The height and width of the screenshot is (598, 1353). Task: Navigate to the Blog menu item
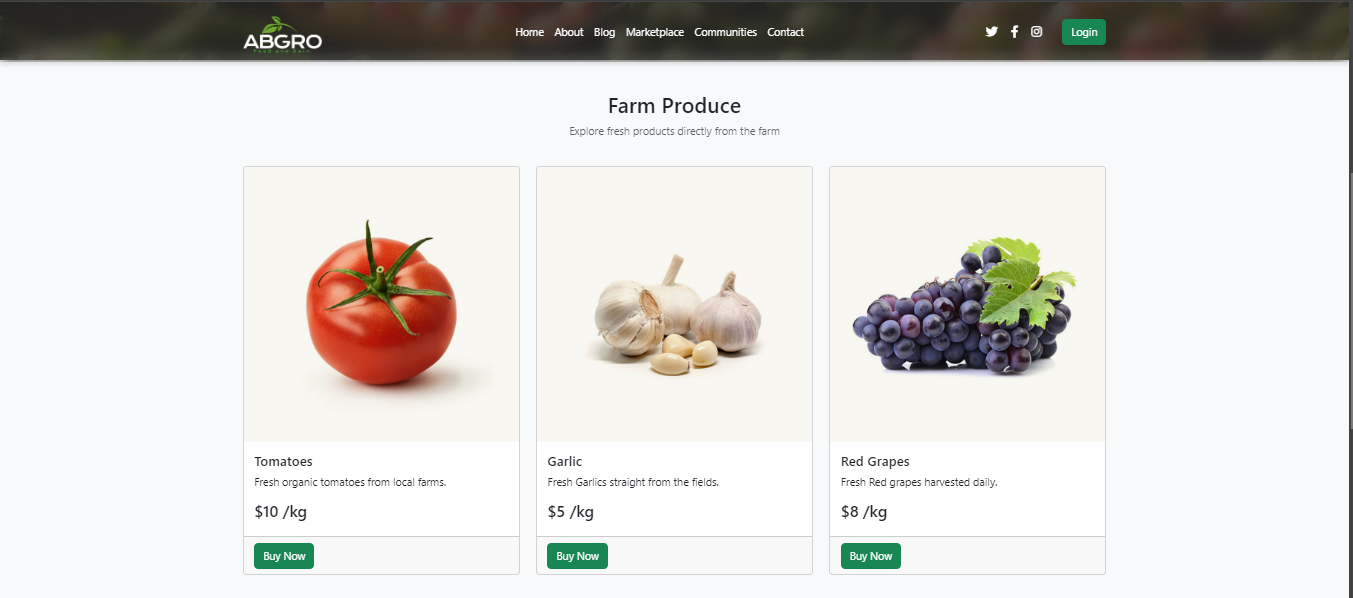[604, 32]
